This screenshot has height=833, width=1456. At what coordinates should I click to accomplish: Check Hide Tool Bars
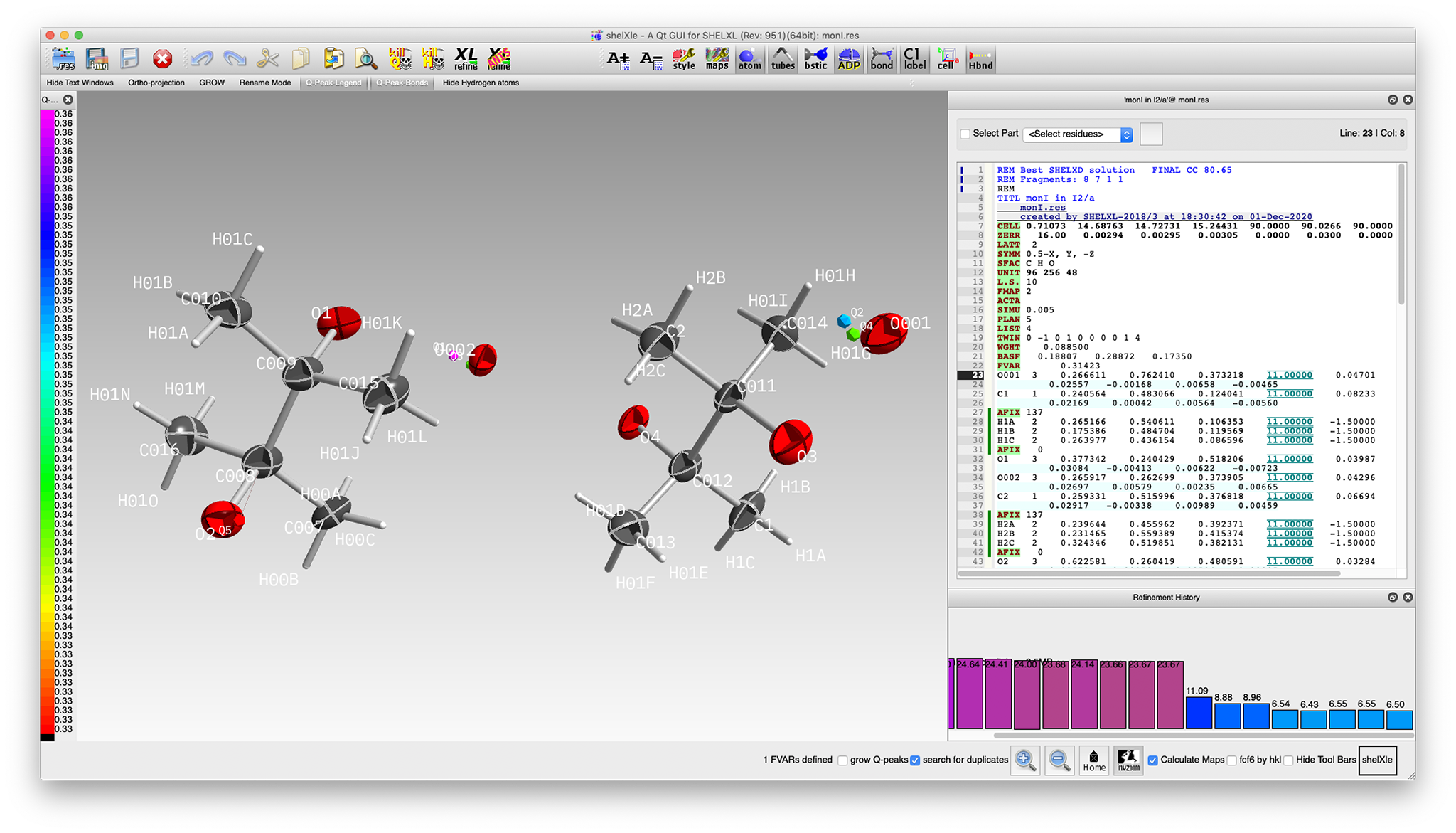1288,760
